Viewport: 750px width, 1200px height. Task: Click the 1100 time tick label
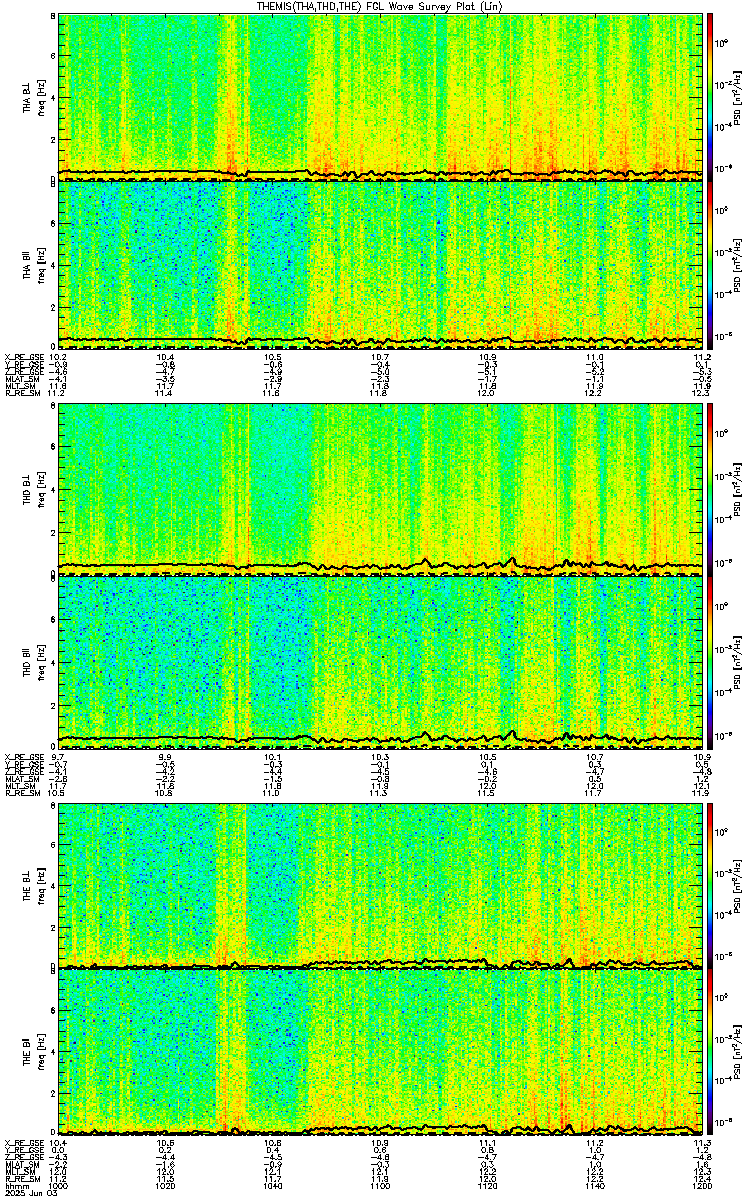[381, 1186]
